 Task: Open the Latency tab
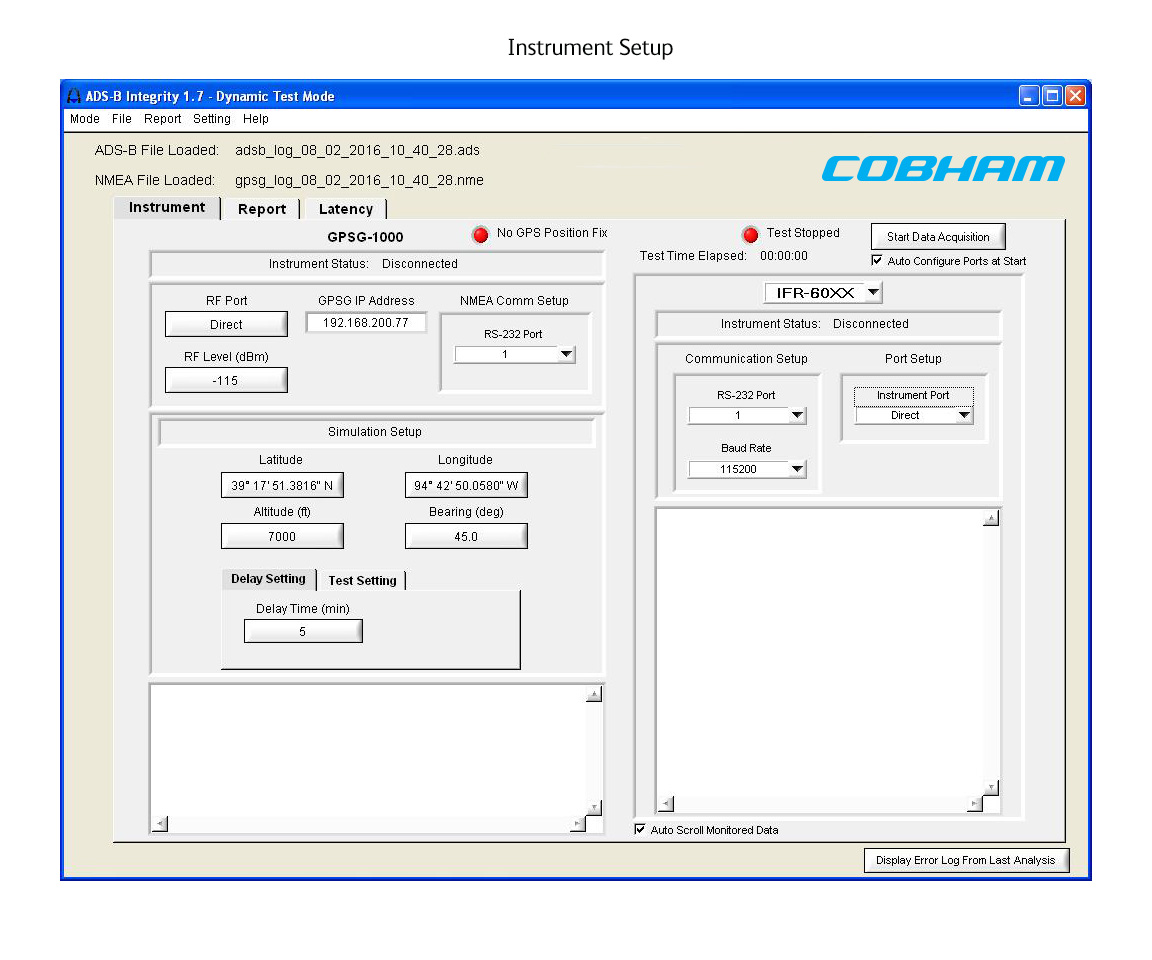pyautogui.click(x=344, y=208)
